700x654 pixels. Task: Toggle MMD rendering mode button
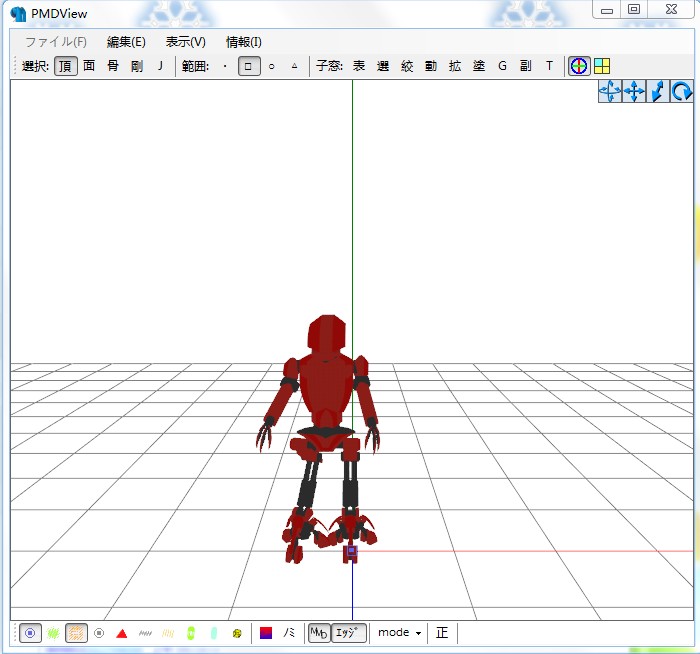point(319,633)
